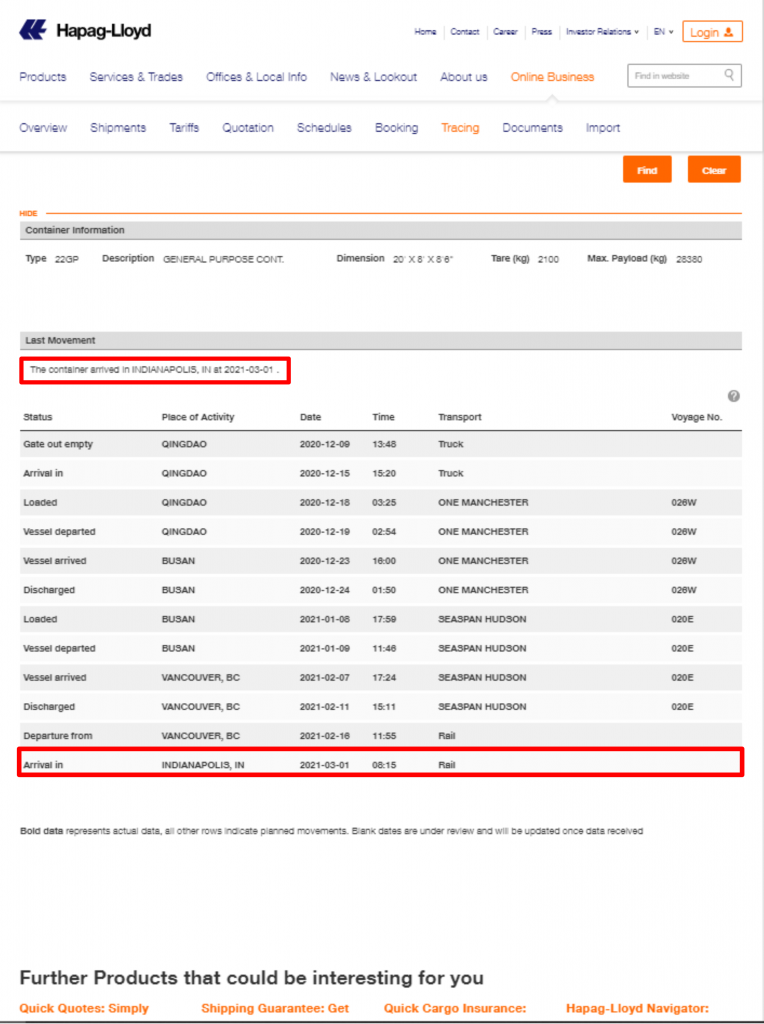The width and height of the screenshot is (764, 1024).
Task: Type in the Find in website field
Action: pyautogui.click(x=675, y=76)
